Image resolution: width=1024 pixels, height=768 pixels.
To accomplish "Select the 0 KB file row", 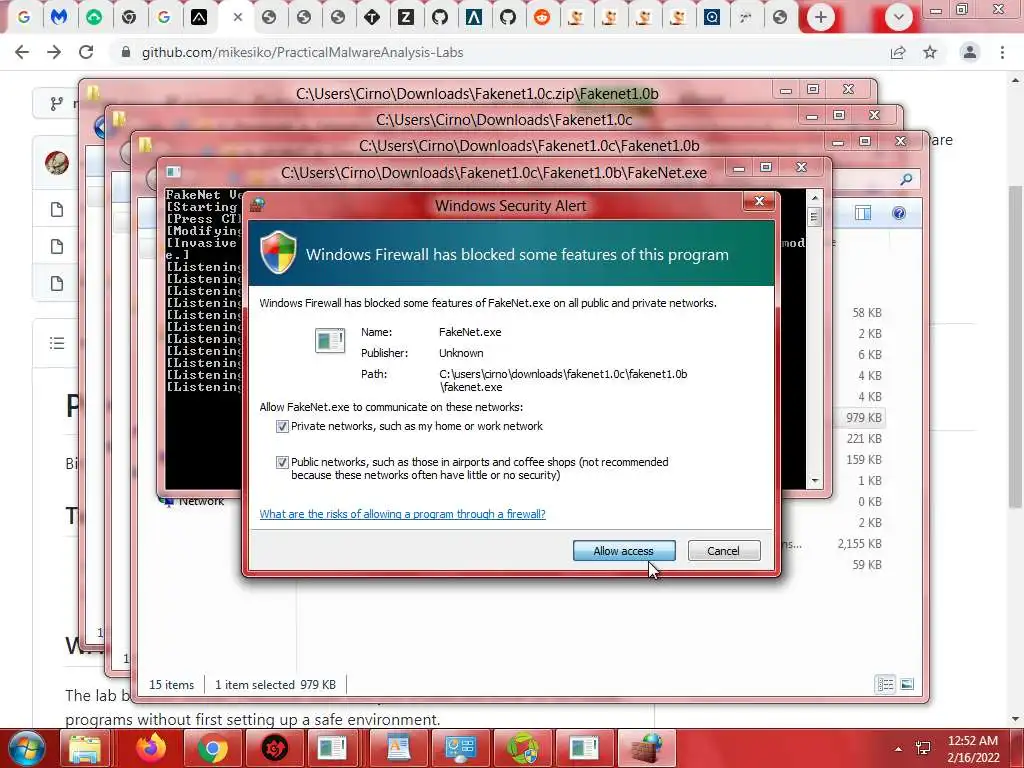I will [x=870, y=502].
